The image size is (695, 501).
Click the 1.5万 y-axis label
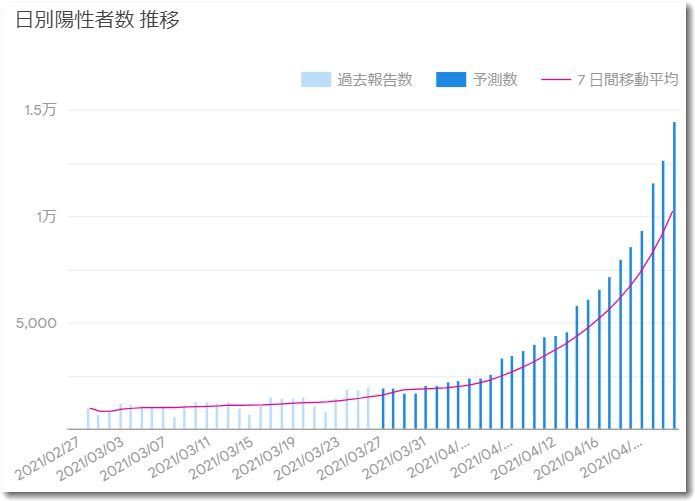[41, 109]
